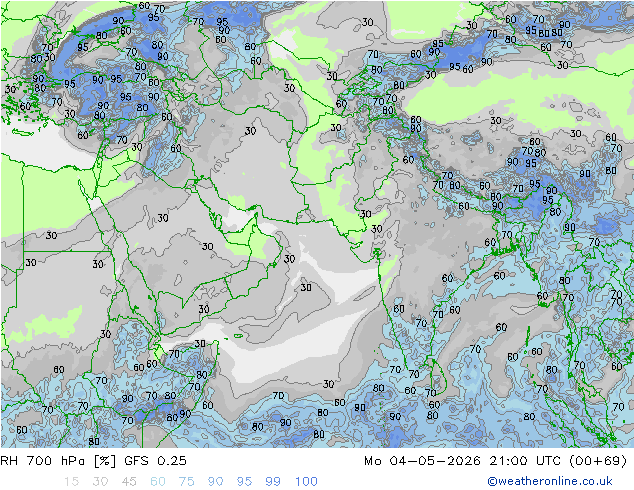Click legend value 95 in the scale
This screenshot has width=634, height=490.
tap(244, 482)
